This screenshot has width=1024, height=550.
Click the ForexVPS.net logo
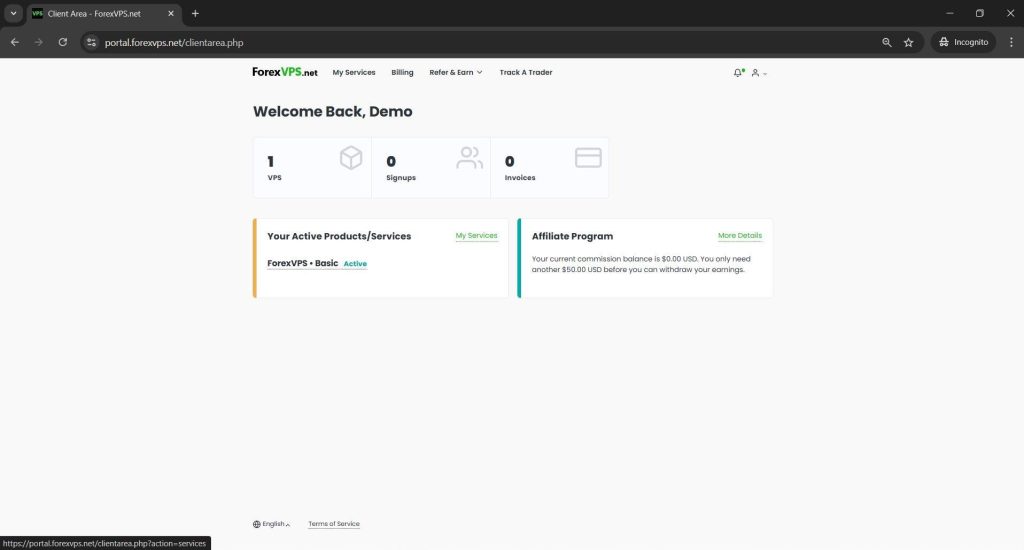pos(285,73)
